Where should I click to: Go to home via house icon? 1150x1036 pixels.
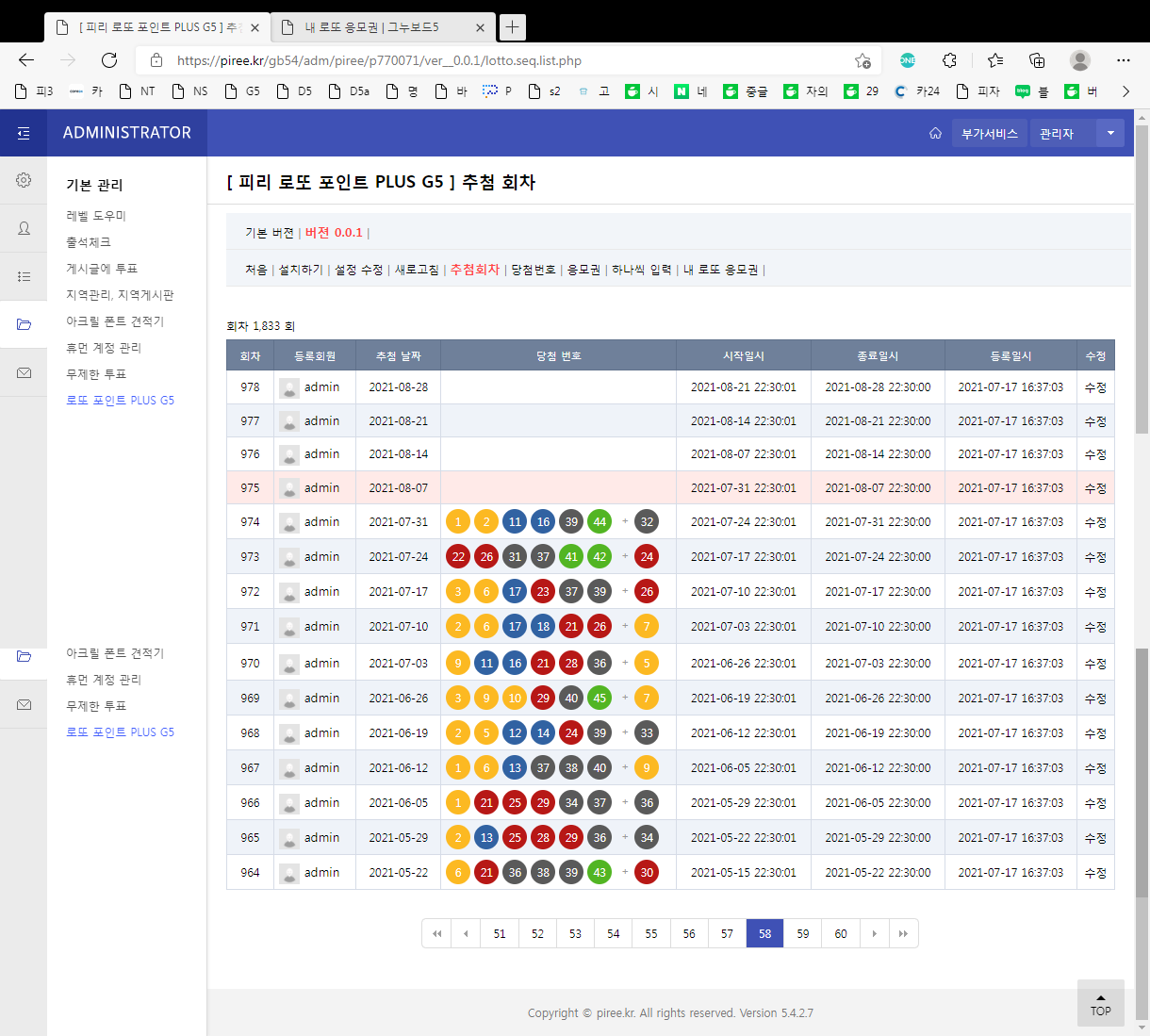(935, 133)
